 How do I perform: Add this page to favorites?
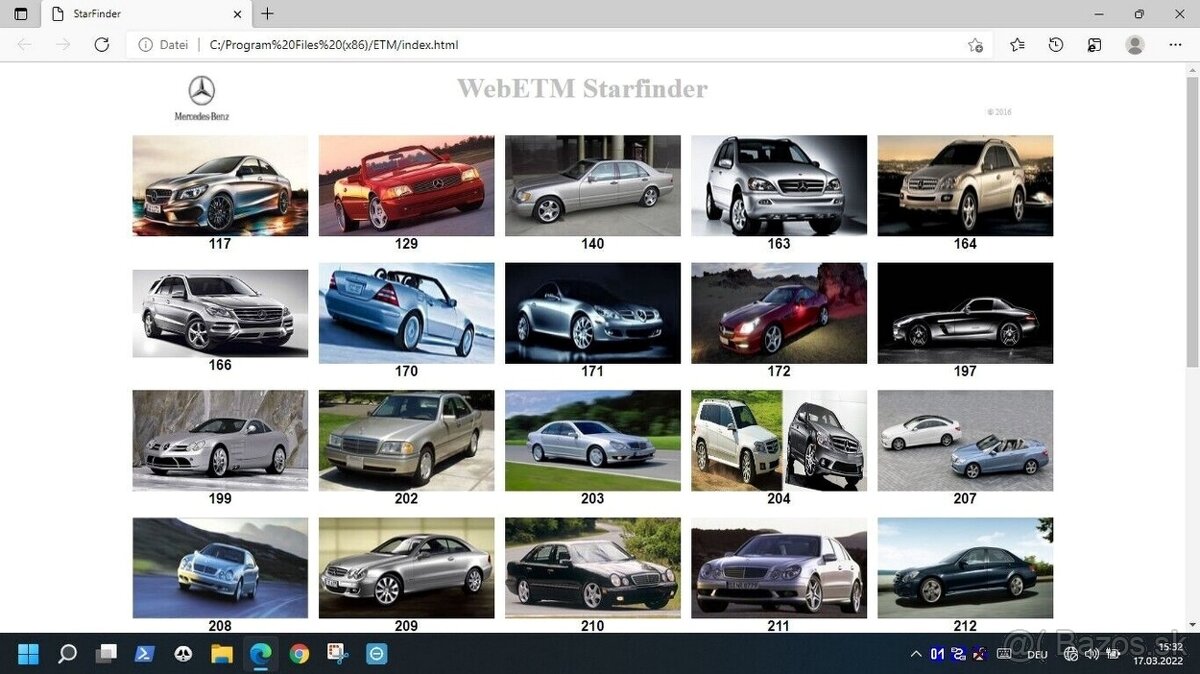click(x=975, y=45)
